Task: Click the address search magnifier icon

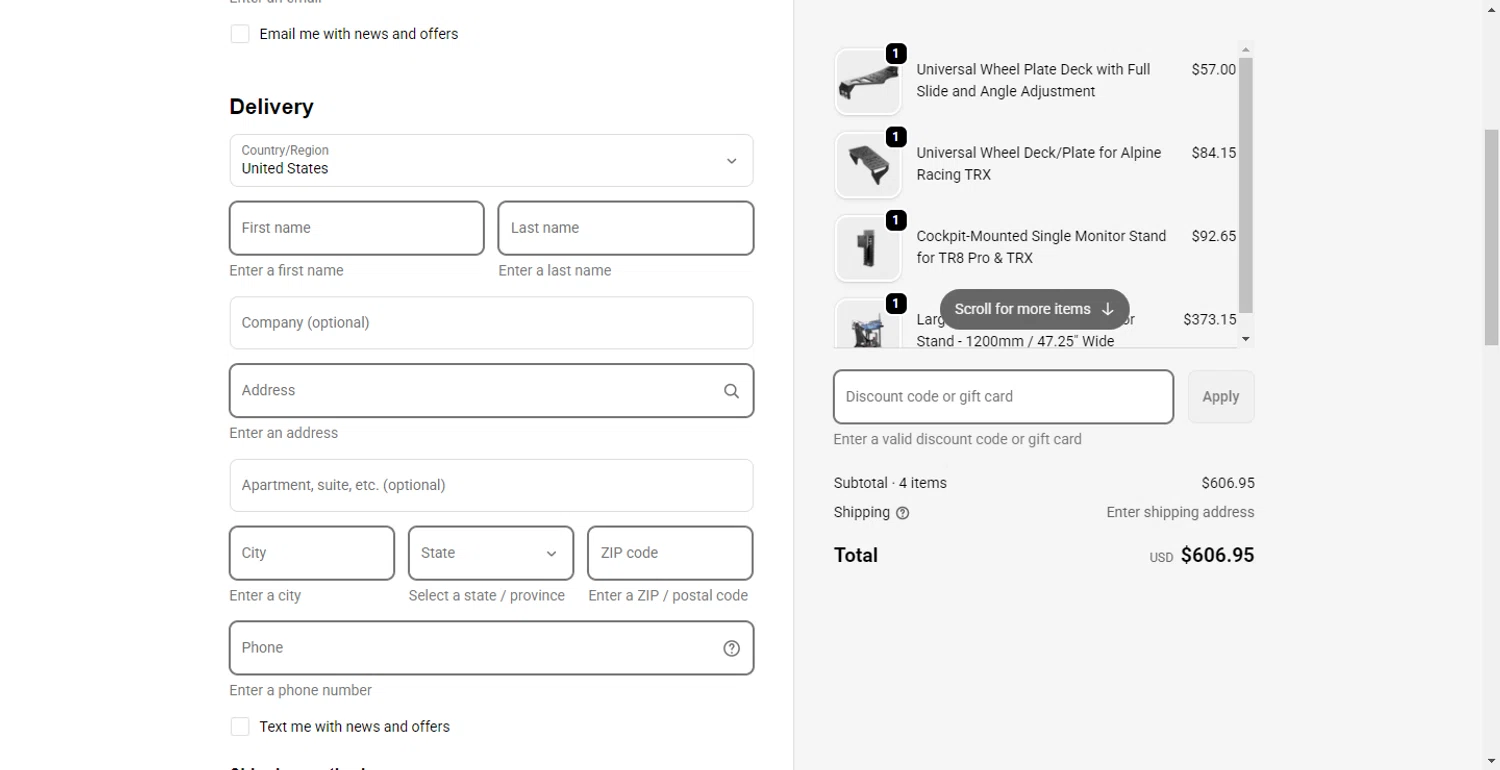Action: coord(731,391)
